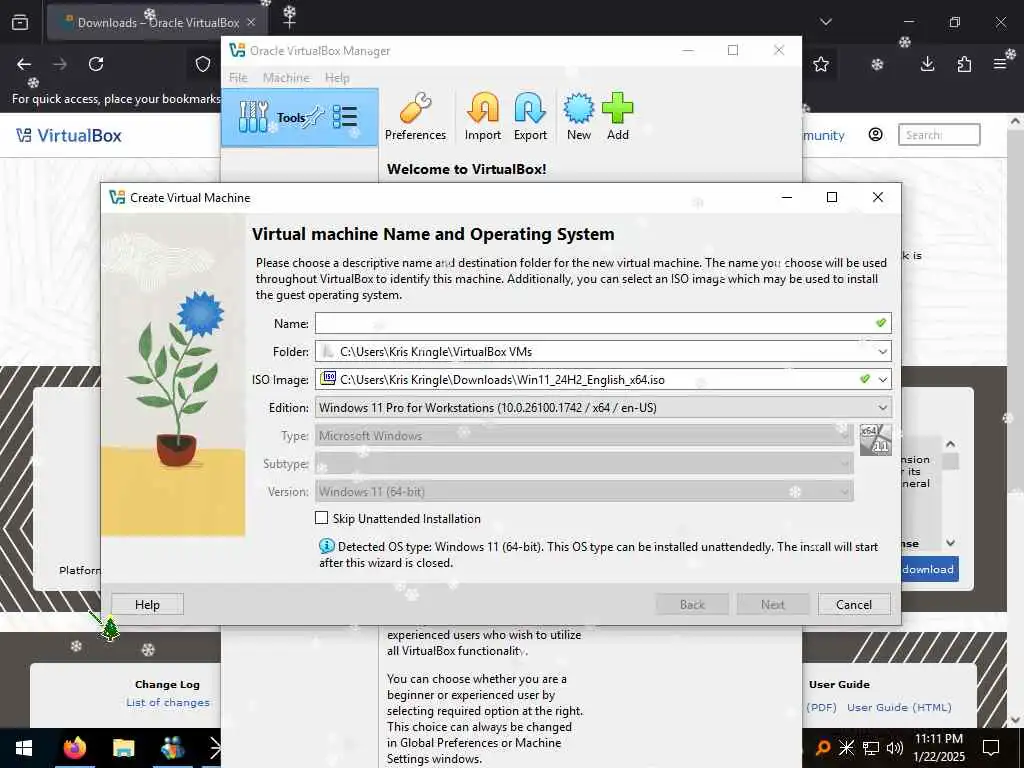The width and height of the screenshot is (1024, 768).
Task: Click the browser back arrow
Action: pos(24,64)
